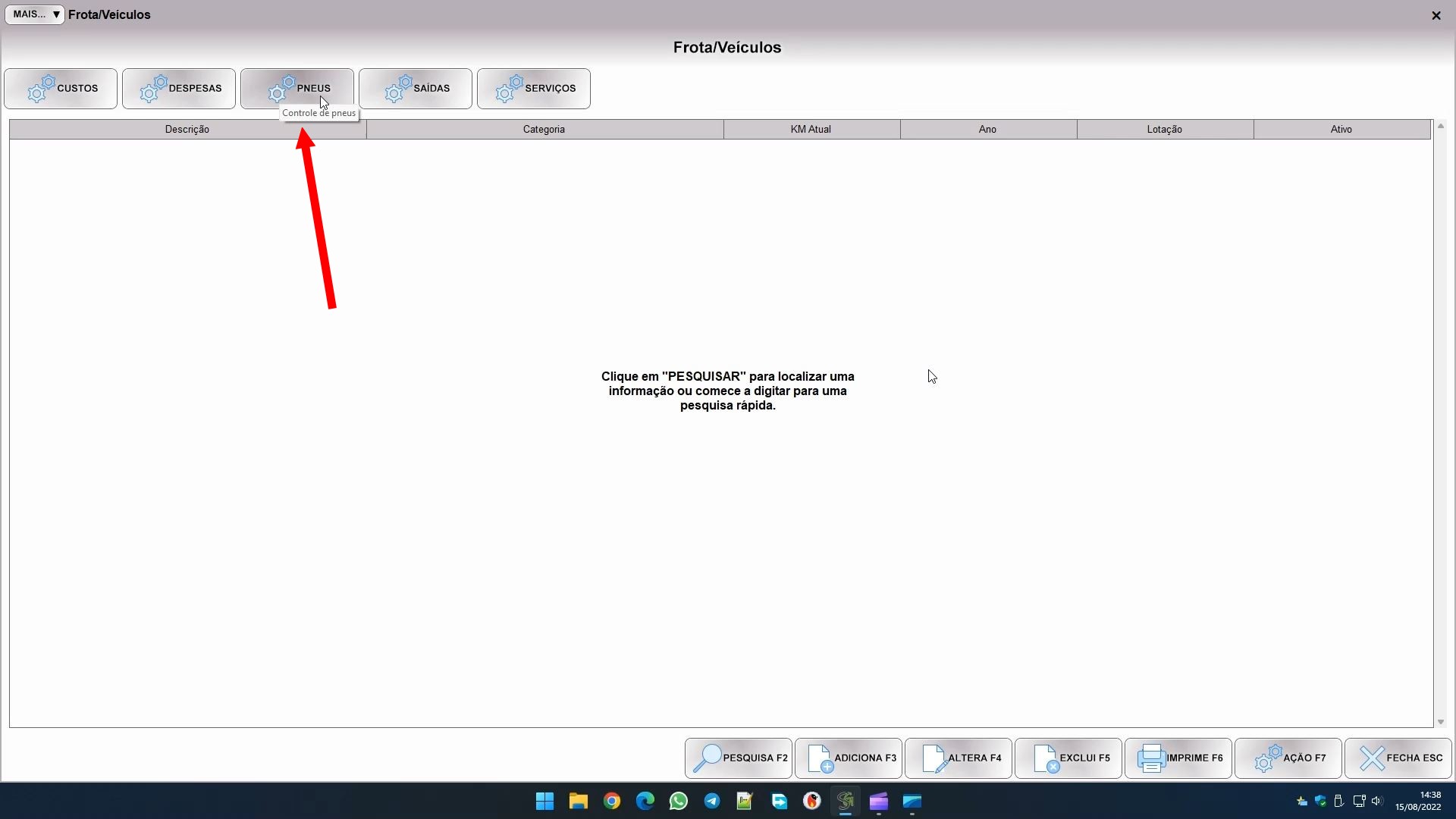Image resolution: width=1456 pixels, height=819 pixels.
Task: Click scrollbar down arrow on list
Action: pyautogui.click(x=1440, y=722)
